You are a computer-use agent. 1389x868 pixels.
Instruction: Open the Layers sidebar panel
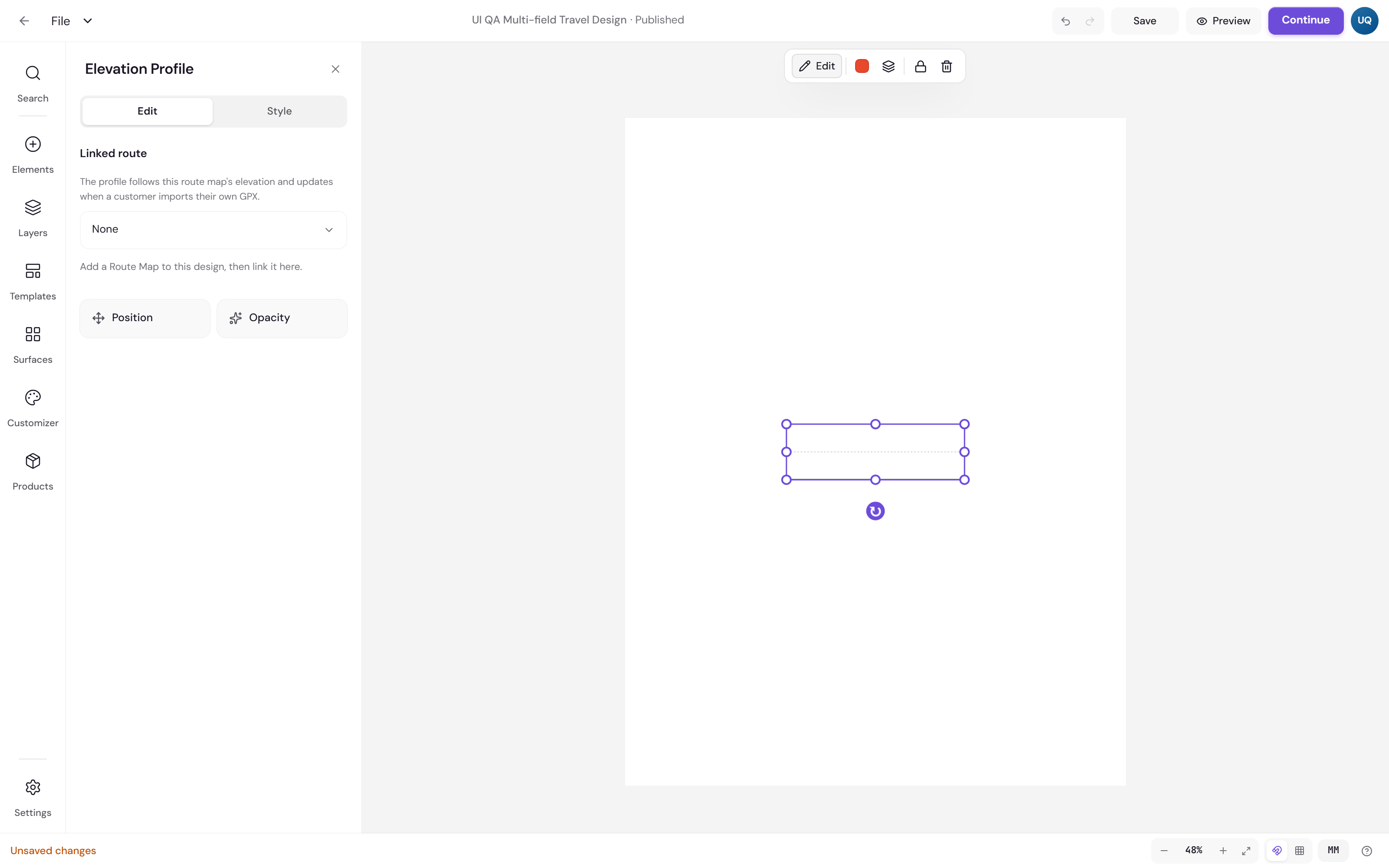pos(33,217)
